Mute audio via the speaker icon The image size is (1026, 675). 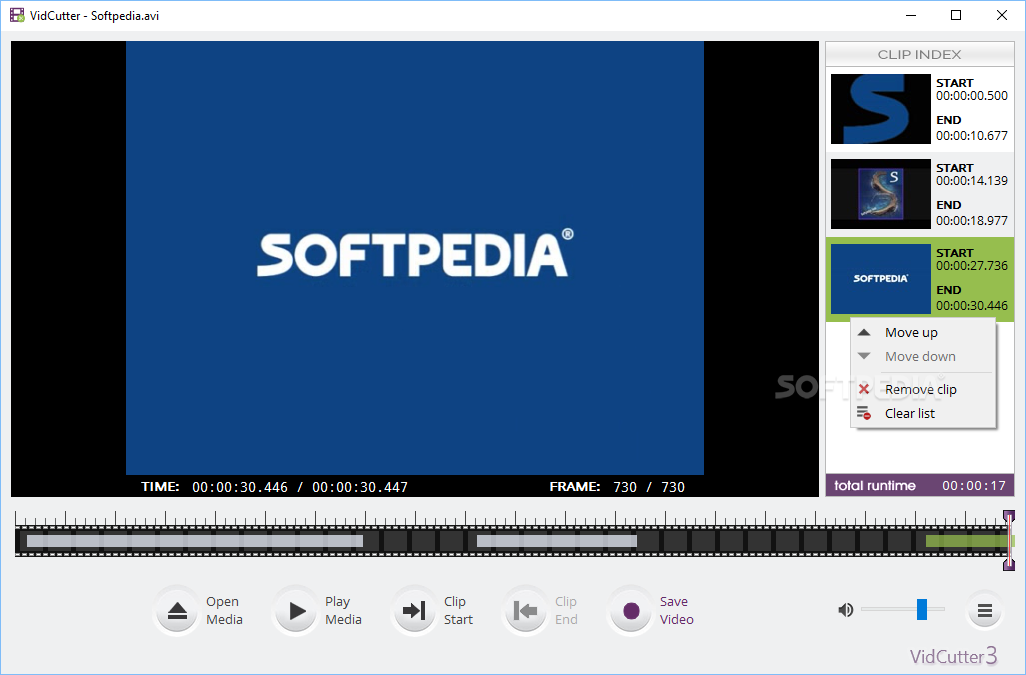click(x=845, y=610)
